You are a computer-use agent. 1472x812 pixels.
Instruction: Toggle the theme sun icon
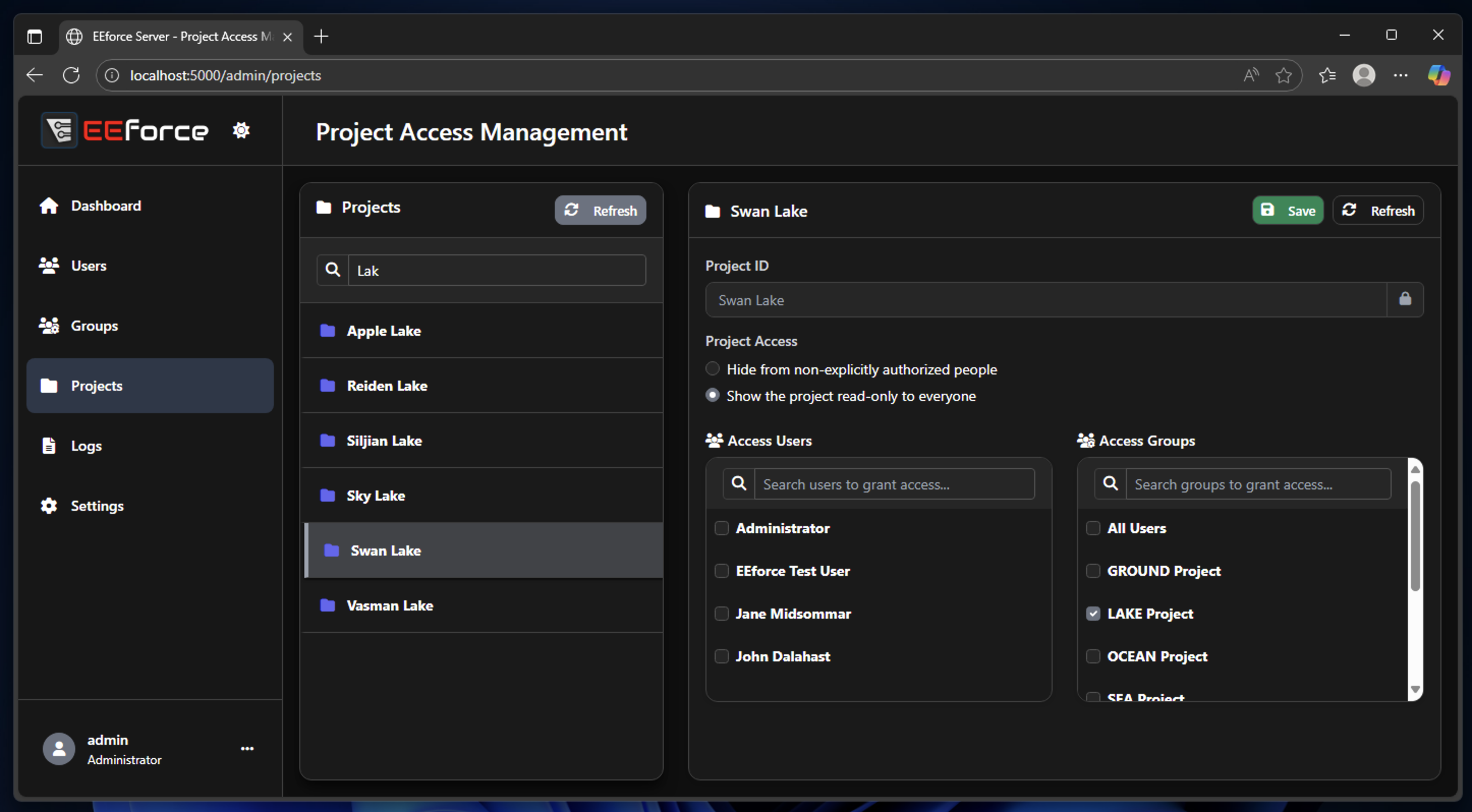(x=241, y=131)
